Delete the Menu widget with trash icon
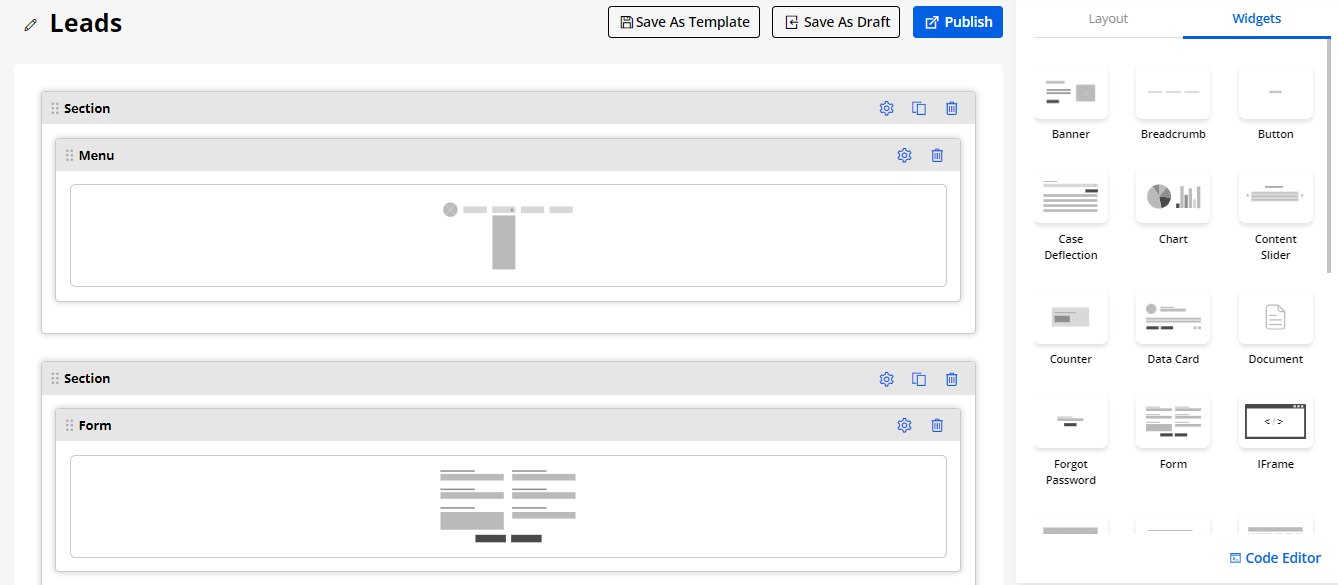Screen dimensions: 1338x585 (x=937, y=155)
